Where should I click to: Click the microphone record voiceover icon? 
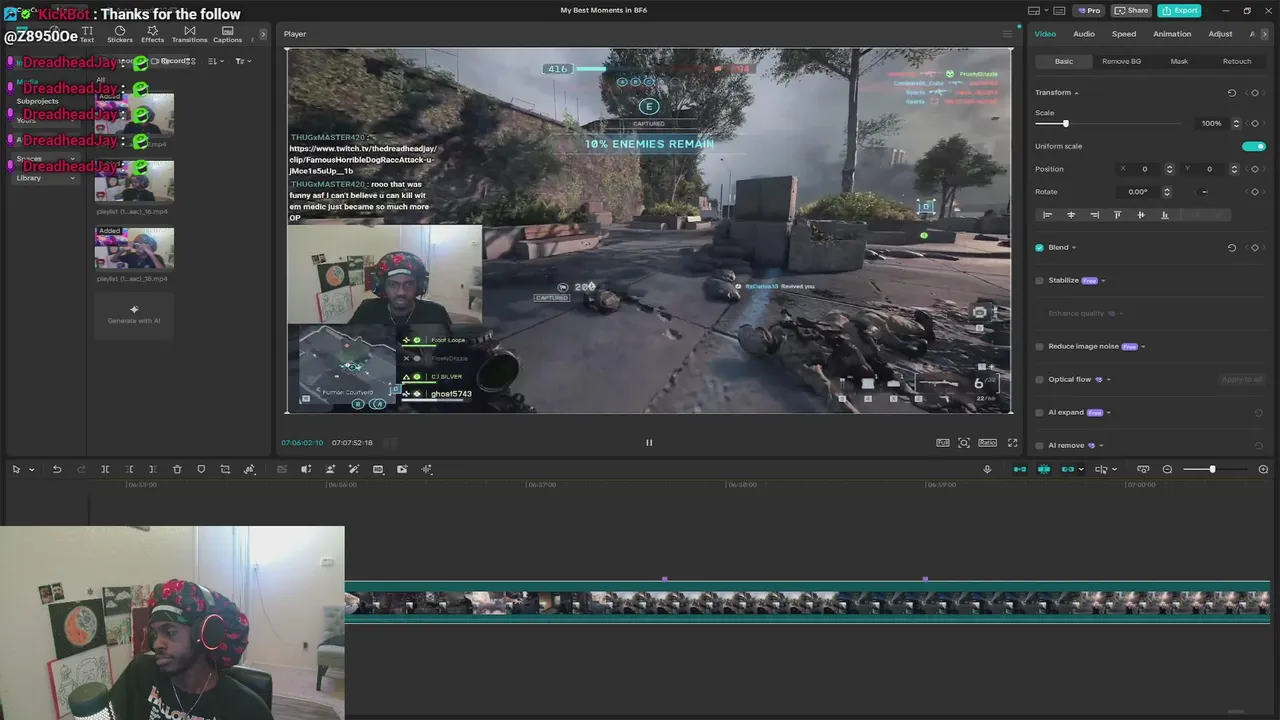[x=987, y=469]
